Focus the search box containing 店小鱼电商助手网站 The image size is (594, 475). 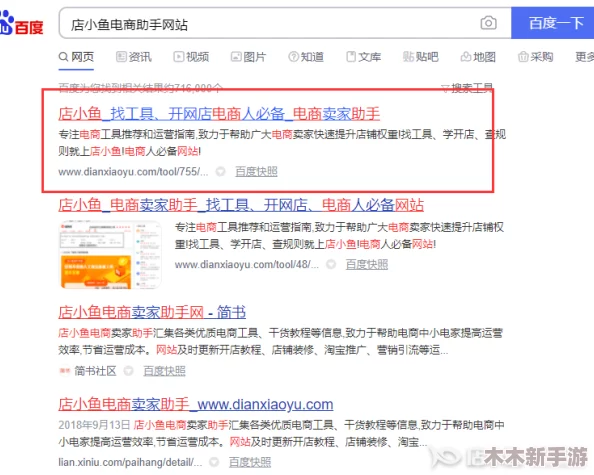point(285,23)
